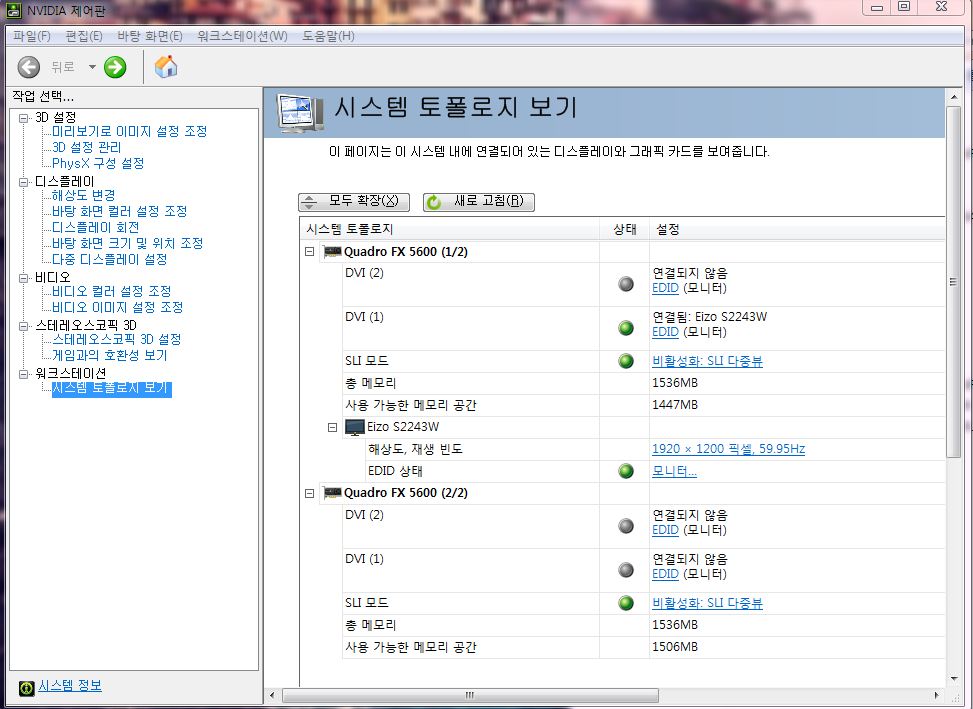The image size is (973, 709).
Task: Go back with the green-gray back arrow
Action: [29, 67]
